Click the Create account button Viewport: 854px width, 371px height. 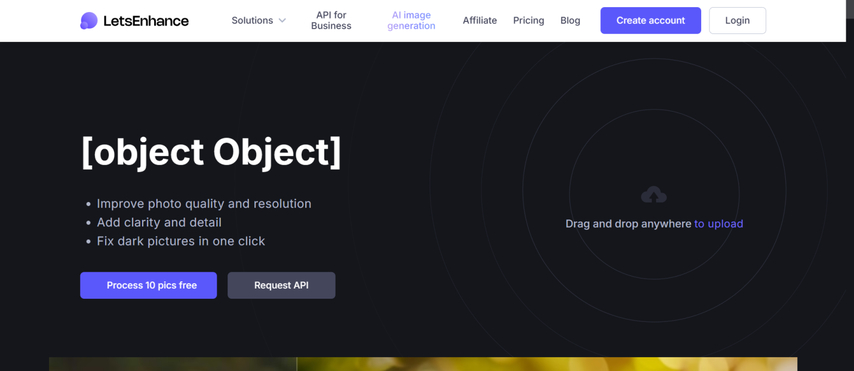(651, 21)
